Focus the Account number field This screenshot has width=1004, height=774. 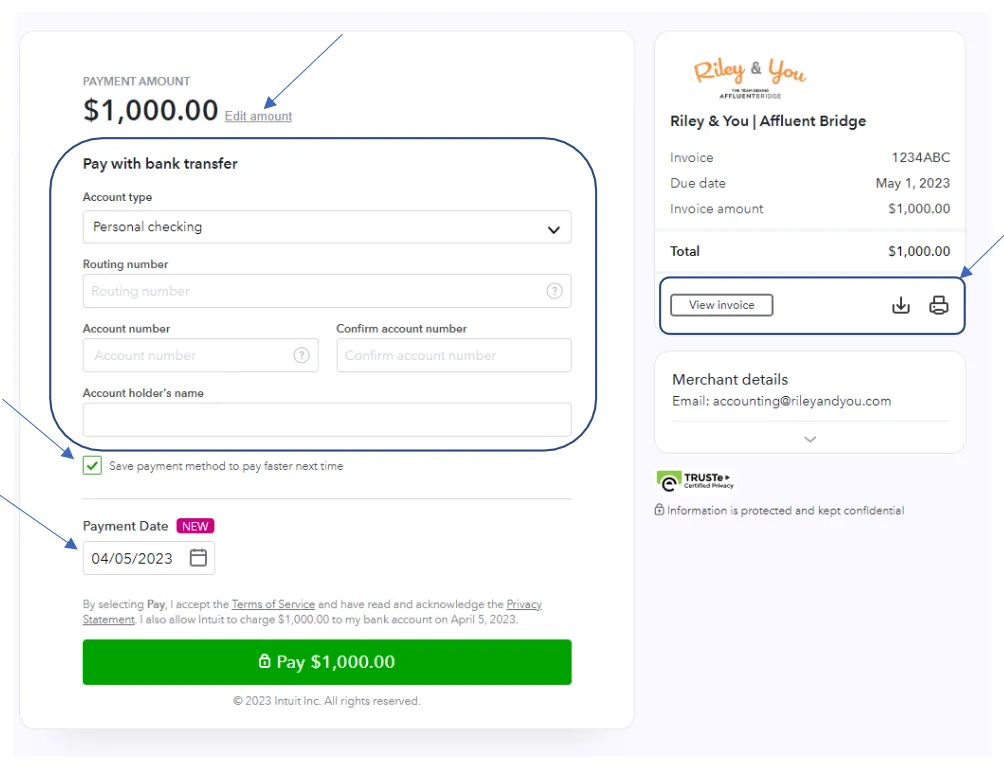click(x=200, y=355)
